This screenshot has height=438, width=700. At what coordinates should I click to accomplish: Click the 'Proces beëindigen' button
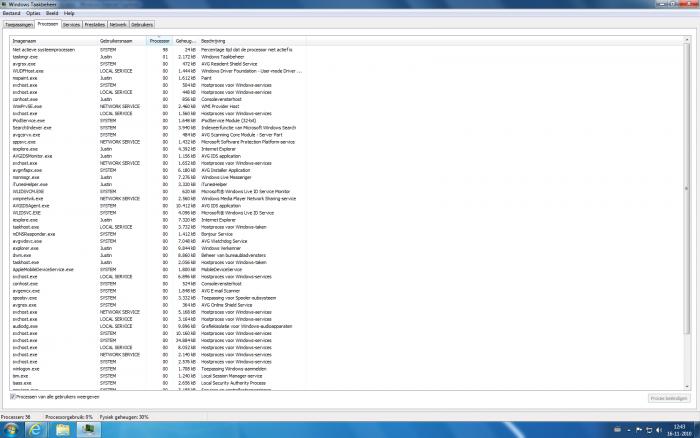(x=669, y=398)
